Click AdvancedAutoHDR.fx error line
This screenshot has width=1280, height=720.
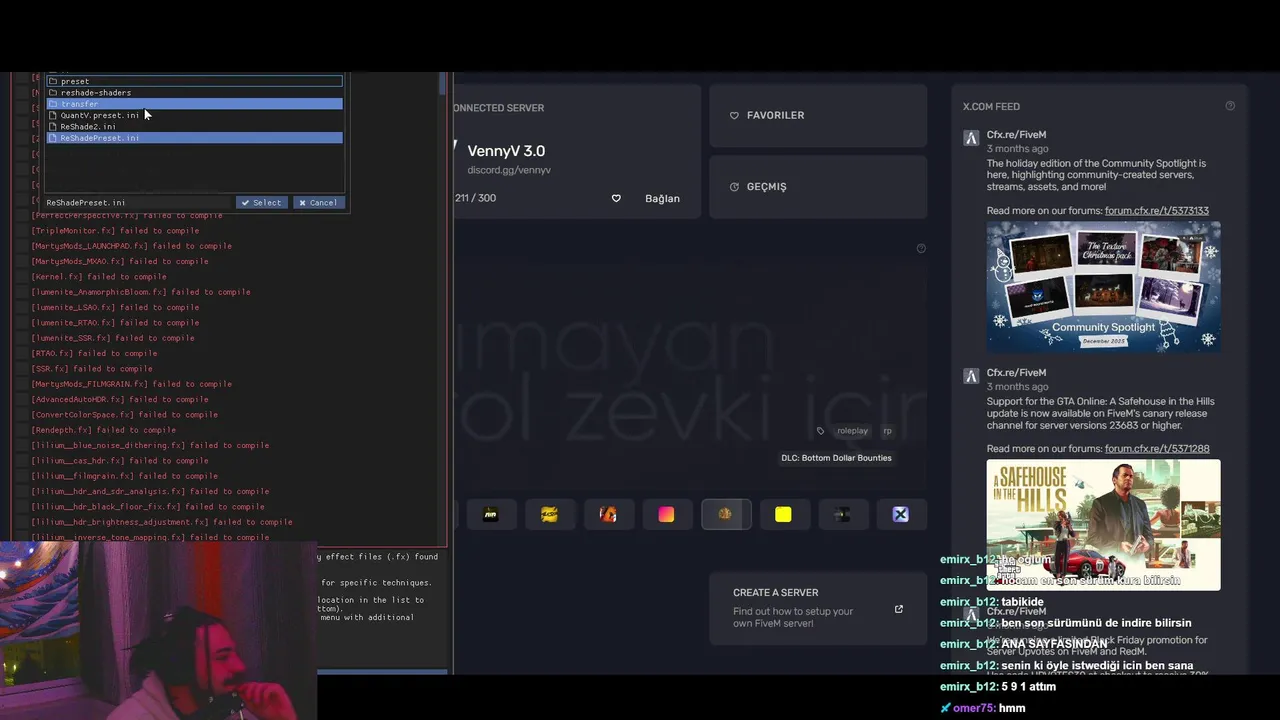coord(120,399)
